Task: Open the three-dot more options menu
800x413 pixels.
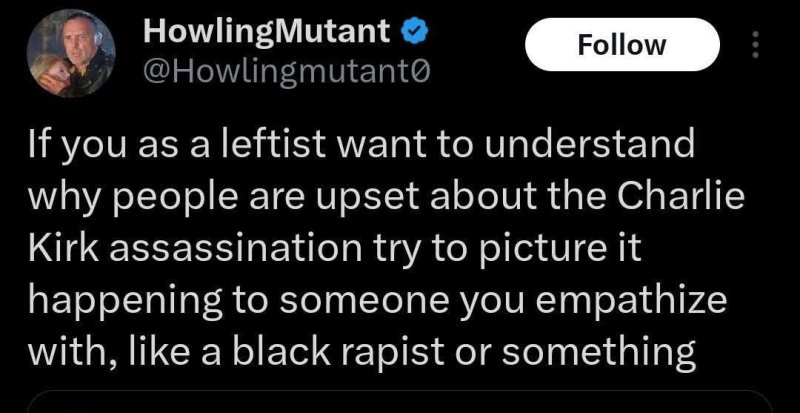Action: coord(756,44)
